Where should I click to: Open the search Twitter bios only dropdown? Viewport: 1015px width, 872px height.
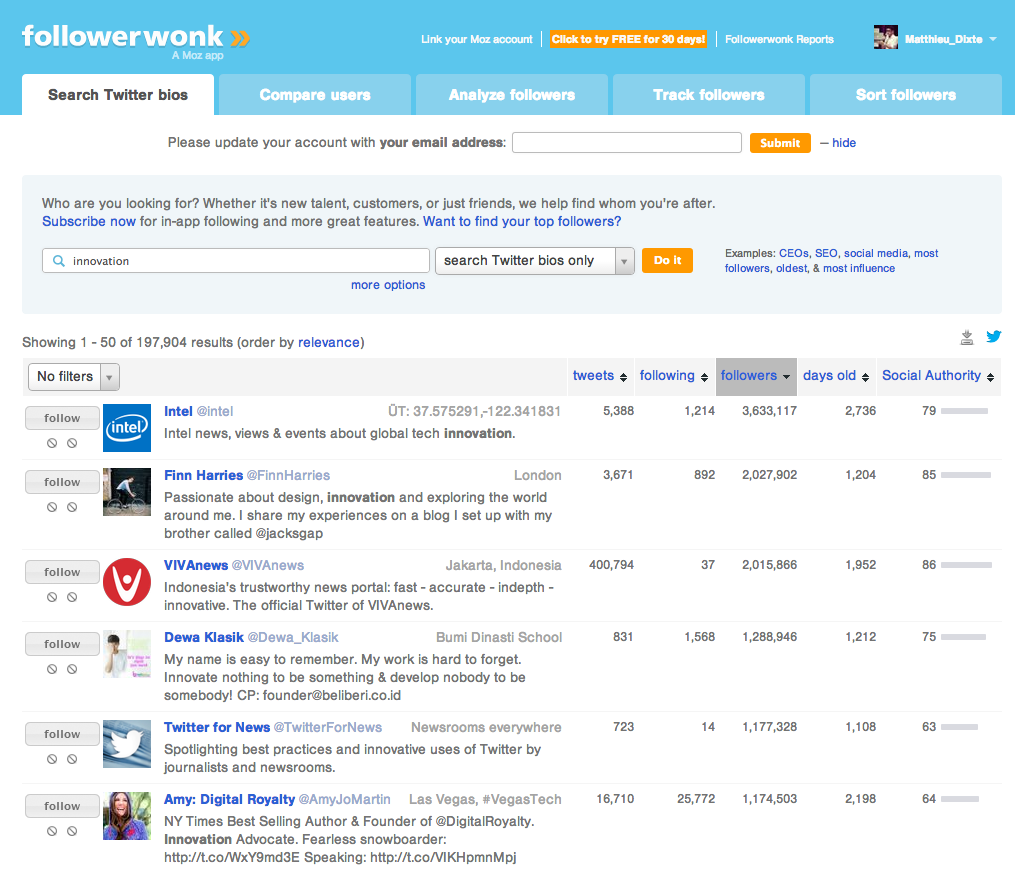point(535,261)
